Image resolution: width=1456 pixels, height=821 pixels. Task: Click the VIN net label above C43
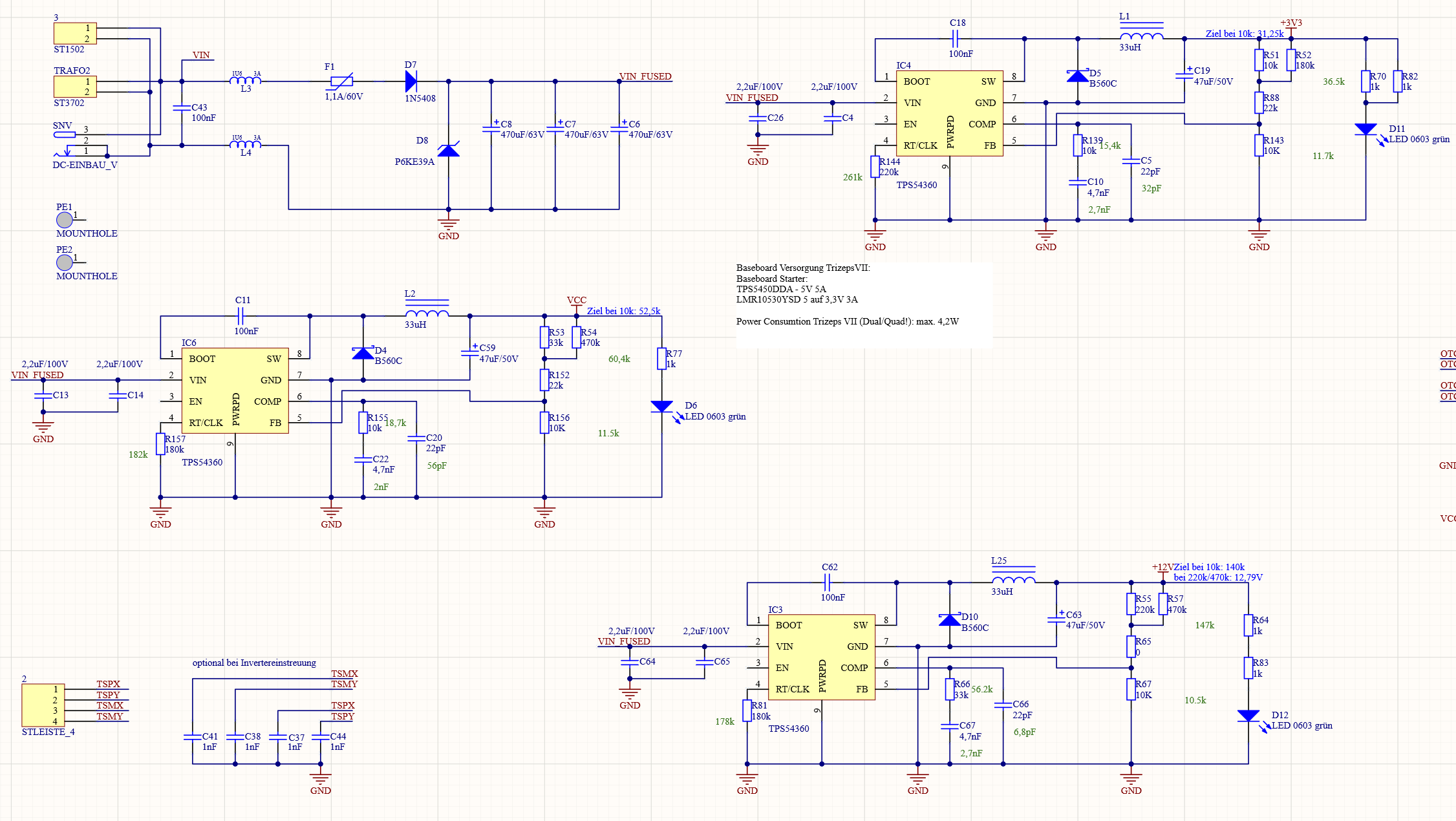pos(201,55)
